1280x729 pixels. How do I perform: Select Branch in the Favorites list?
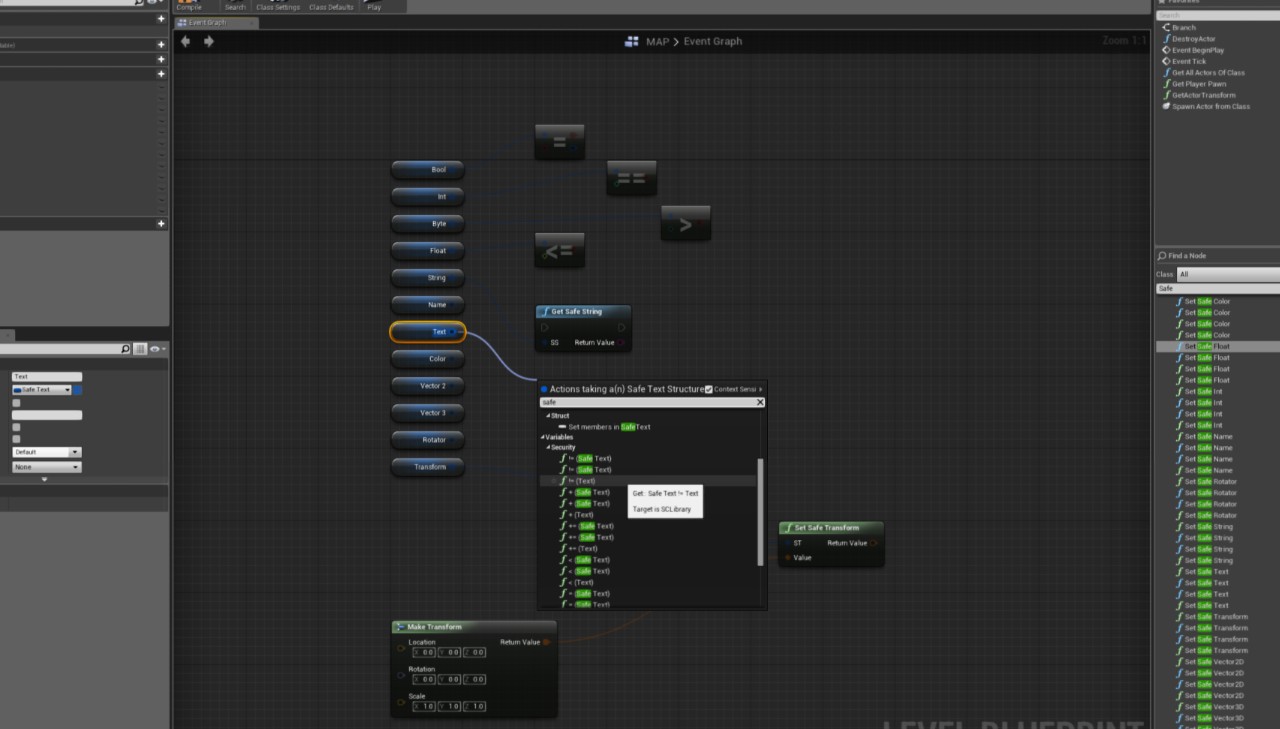[1184, 28]
